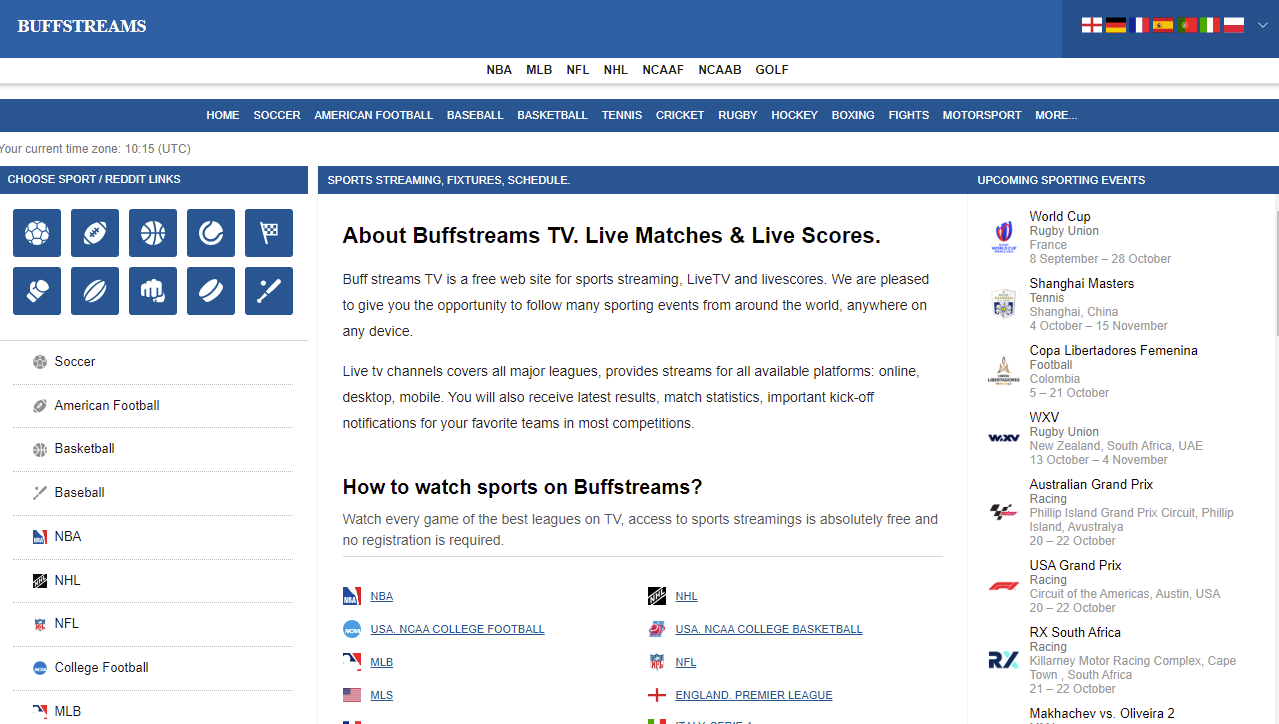This screenshot has width=1279, height=724.
Task: Open NHL in the top quick links
Action: pos(616,70)
